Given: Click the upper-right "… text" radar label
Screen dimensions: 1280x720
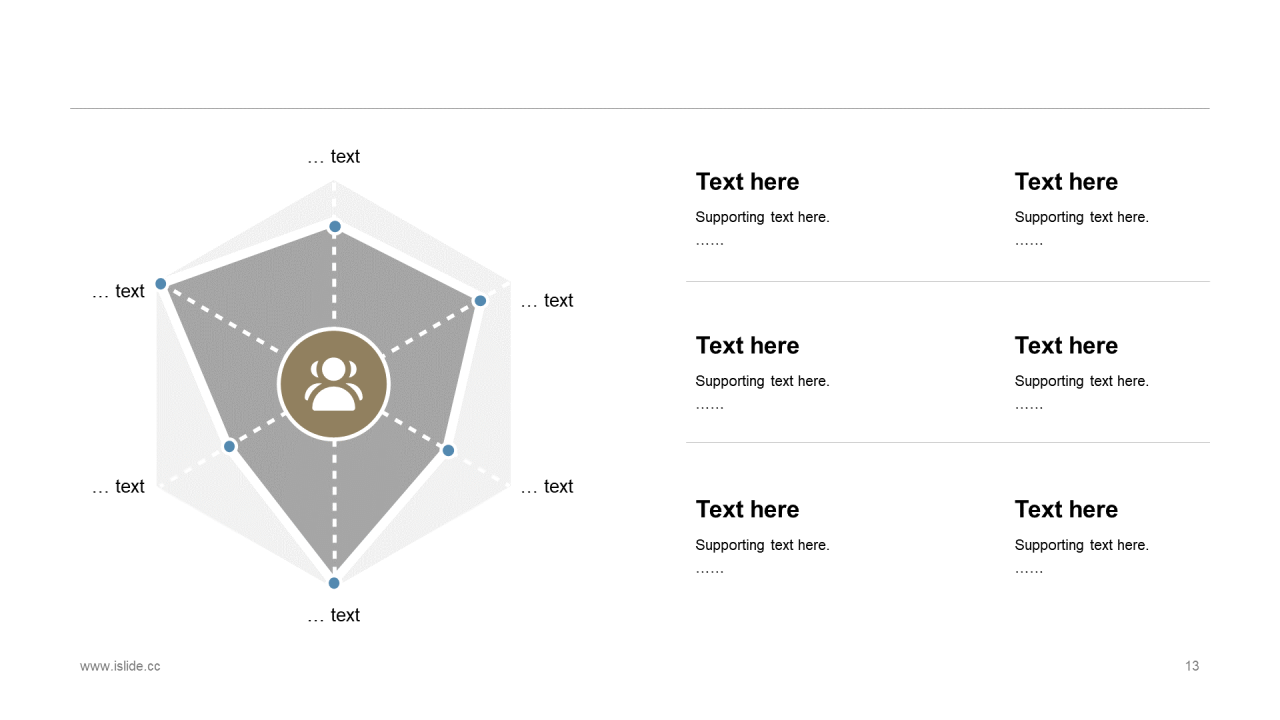Looking at the screenshot, I should [547, 301].
